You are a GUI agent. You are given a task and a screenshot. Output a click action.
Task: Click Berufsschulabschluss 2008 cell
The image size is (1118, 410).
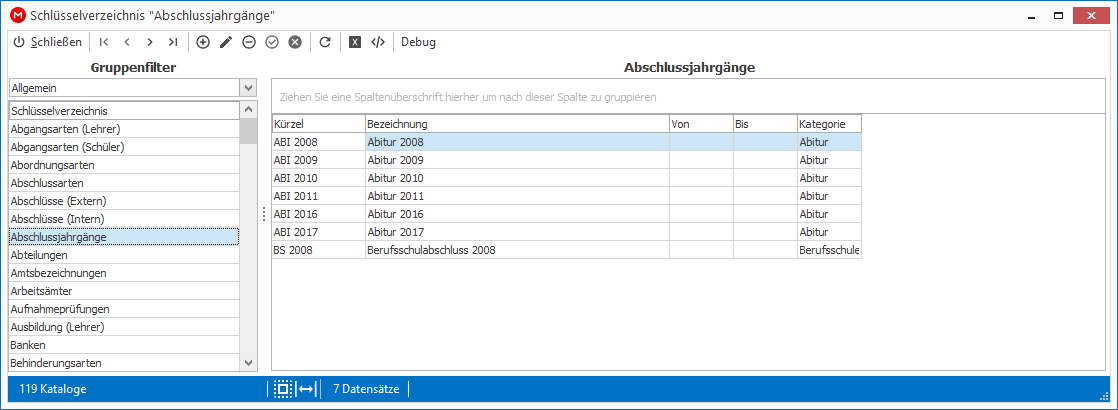click(517, 250)
